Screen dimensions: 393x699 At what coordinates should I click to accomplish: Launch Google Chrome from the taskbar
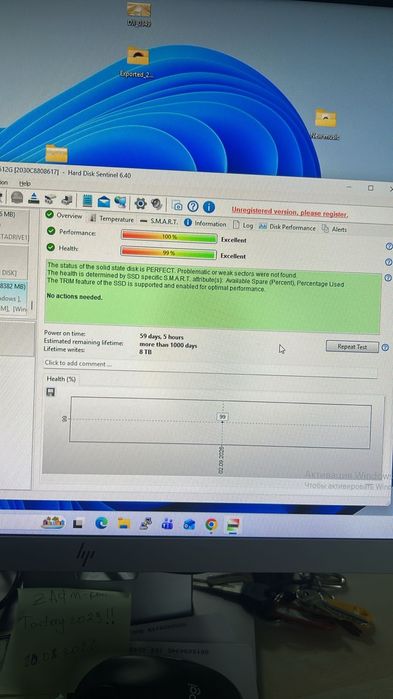tap(211, 525)
